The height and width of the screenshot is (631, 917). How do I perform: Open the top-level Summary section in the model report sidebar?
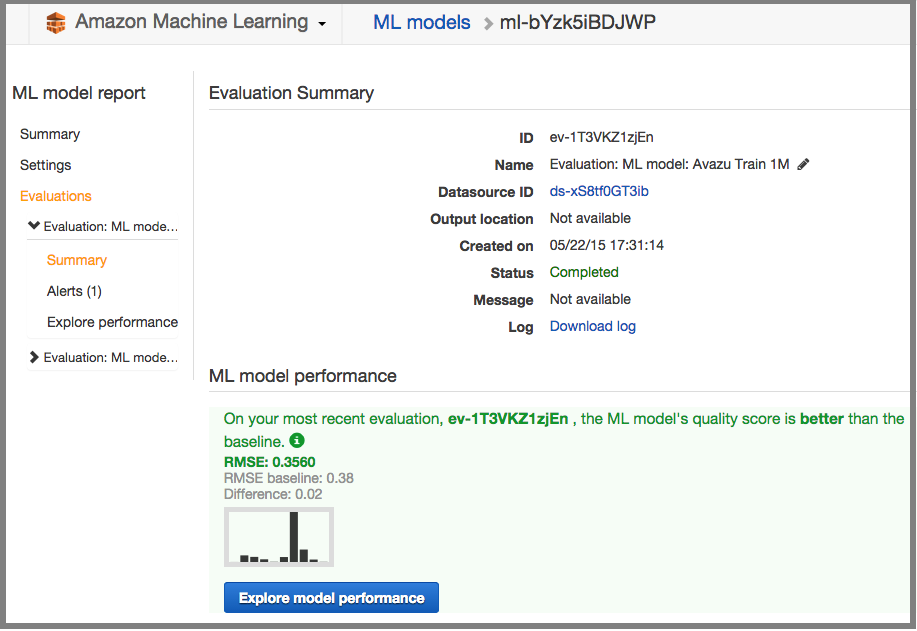(50, 134)
